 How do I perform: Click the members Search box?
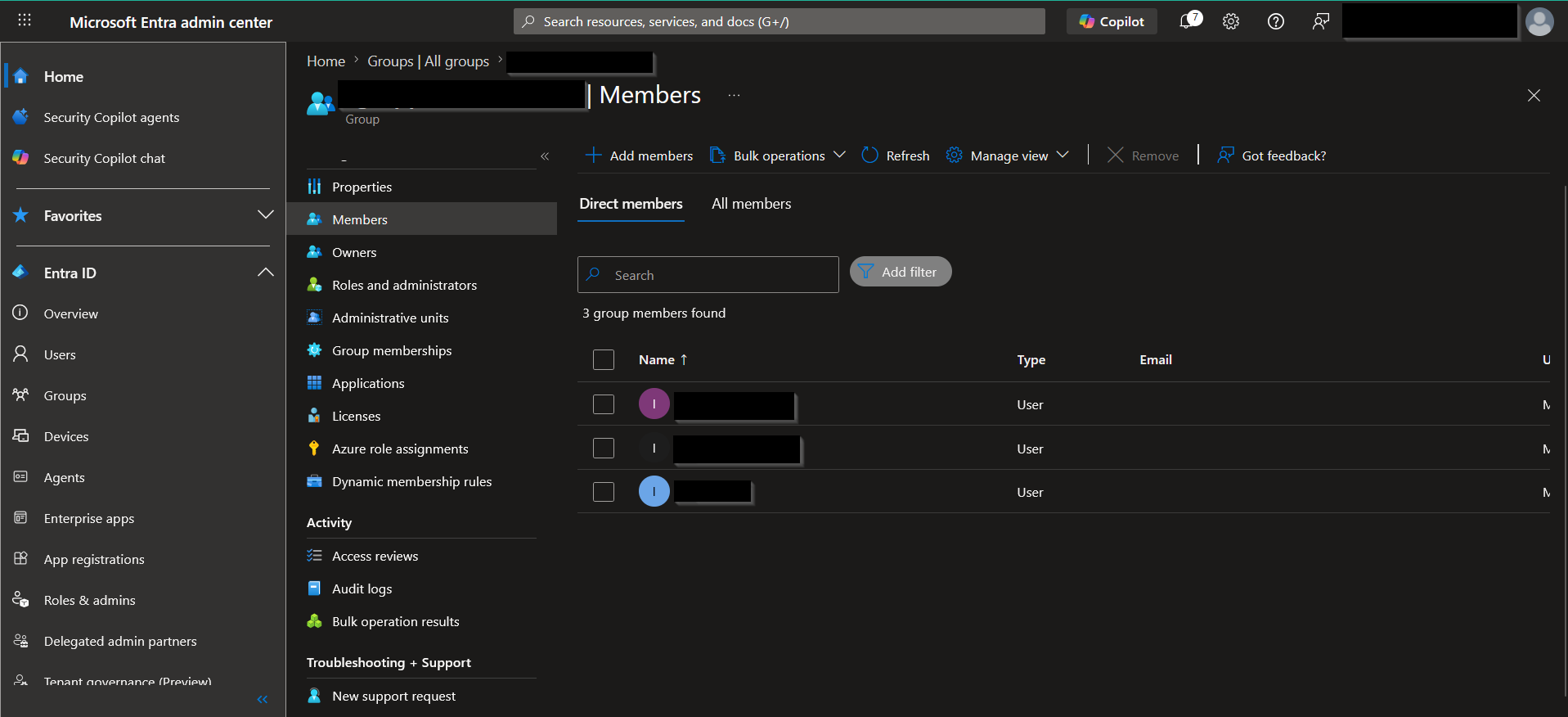(x=708, y=275)
